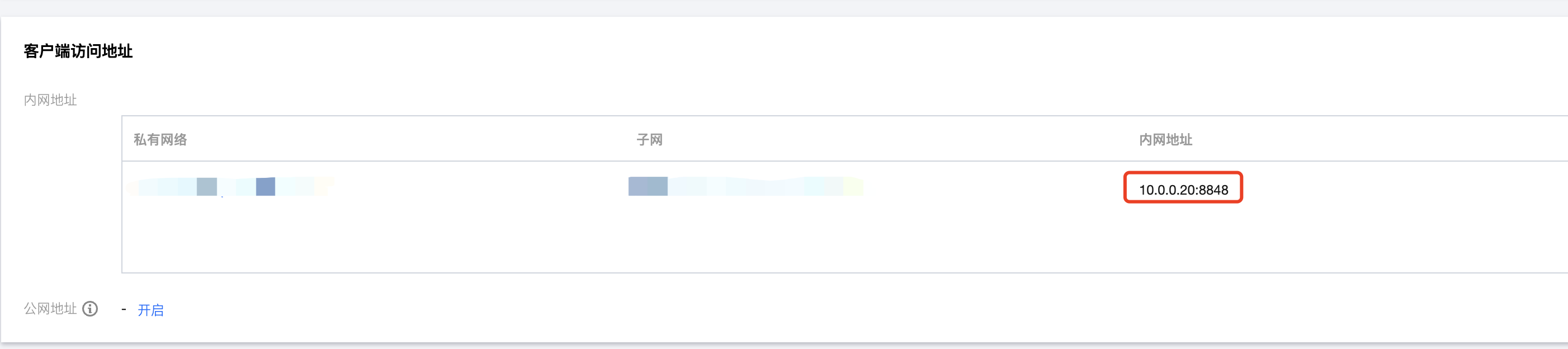Click the info icon beside 公网地址
This screenshot has width=1568, height=349.
pos(90,309)
